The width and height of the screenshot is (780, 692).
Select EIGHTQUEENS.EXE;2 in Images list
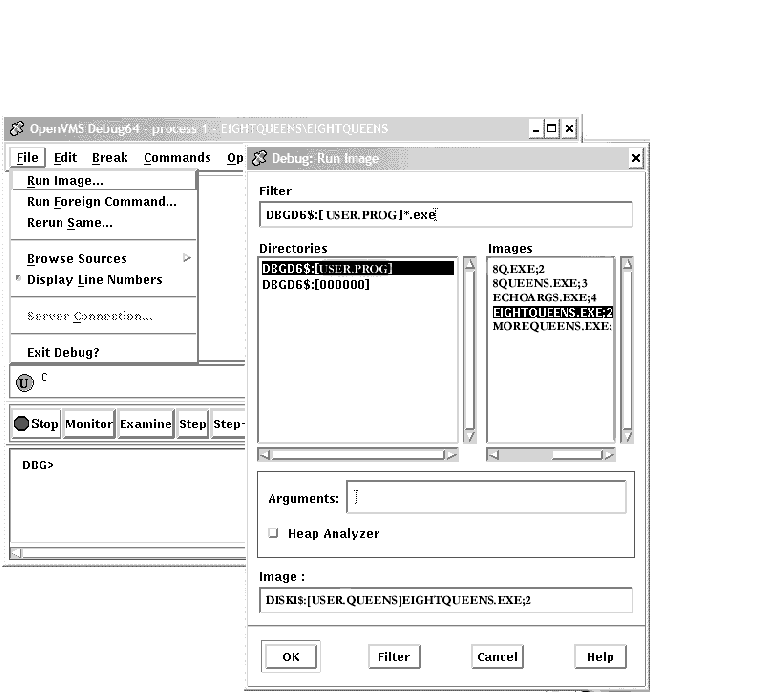[552, 312]
